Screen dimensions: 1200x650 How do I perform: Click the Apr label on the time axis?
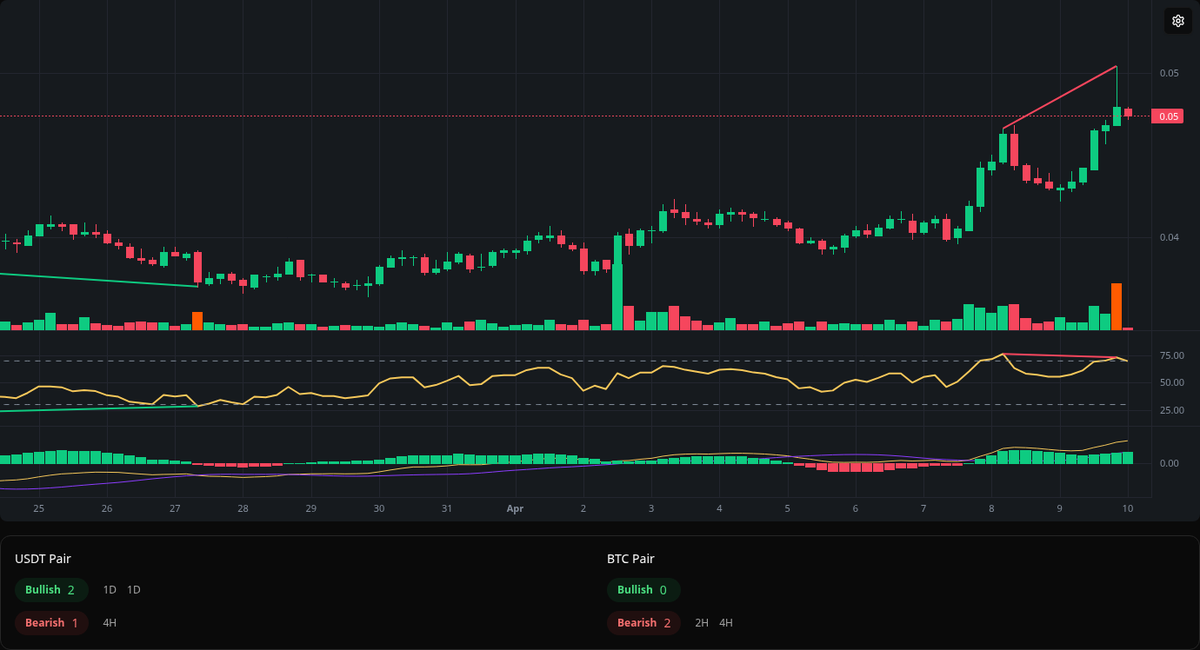515,509
